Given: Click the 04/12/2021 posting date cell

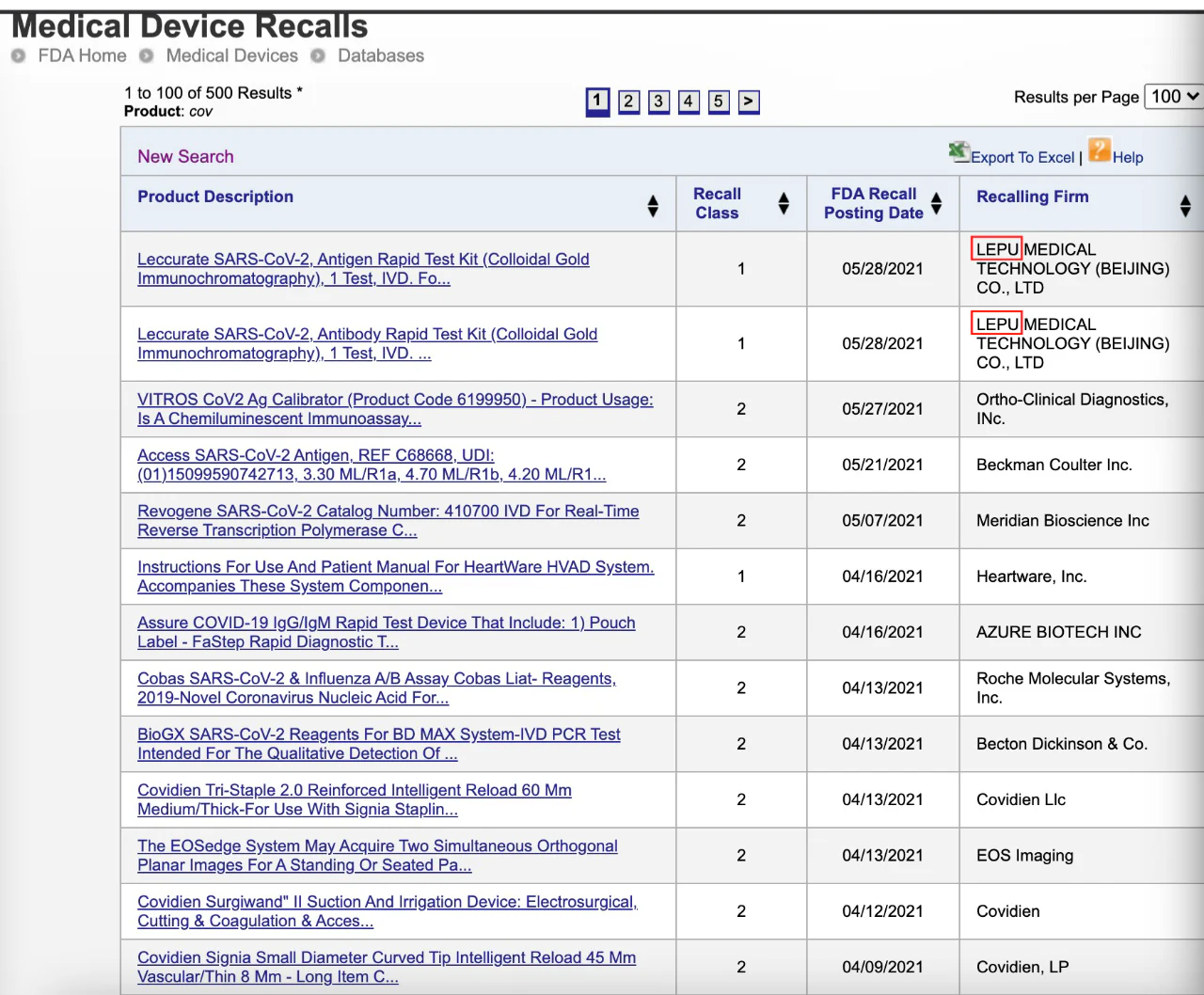Looking at the screenshot, I should (882, 911).
